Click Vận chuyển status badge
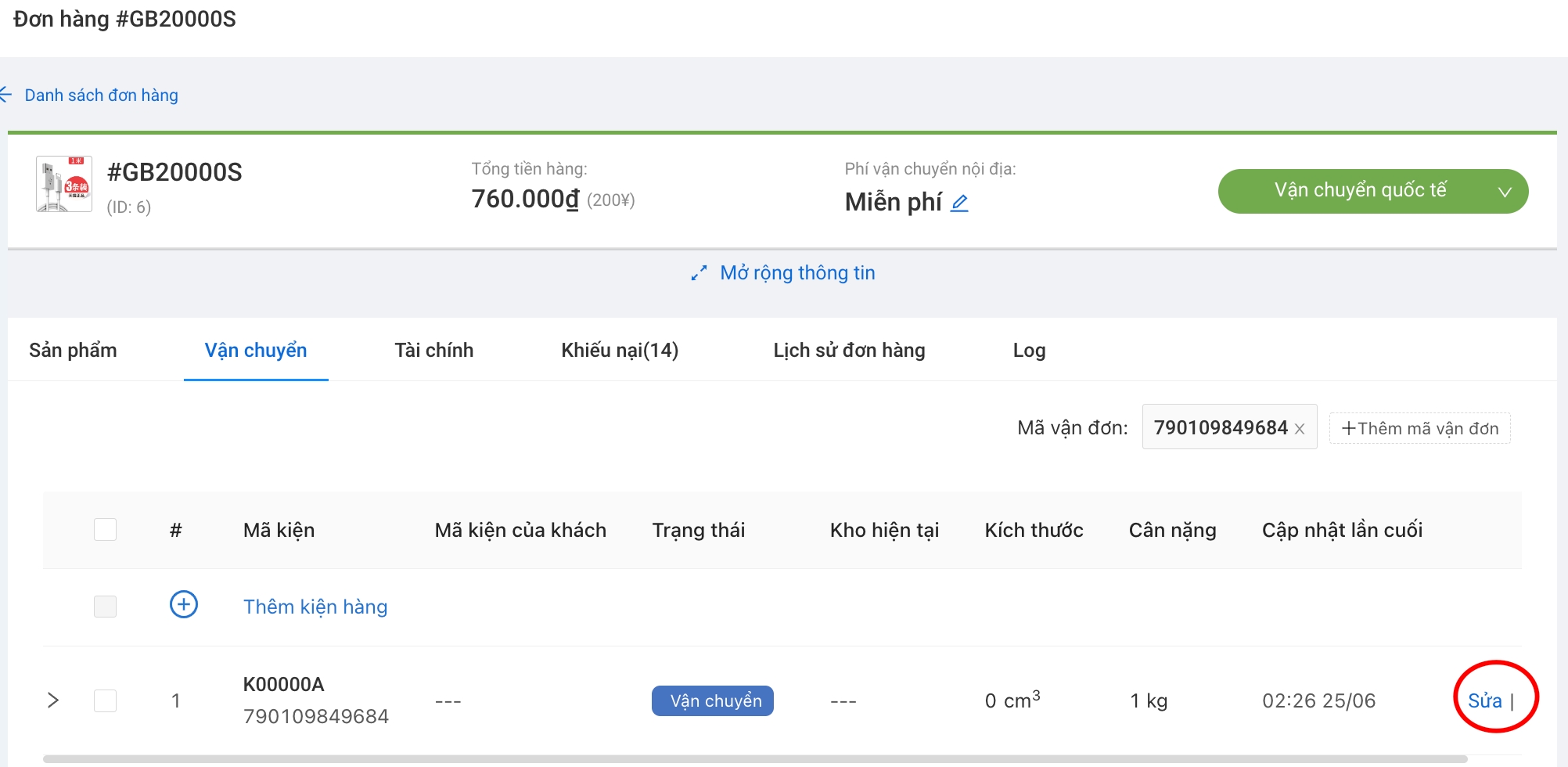The height and width of the screenshot is (767, 1568). click(x=712, y=700)
